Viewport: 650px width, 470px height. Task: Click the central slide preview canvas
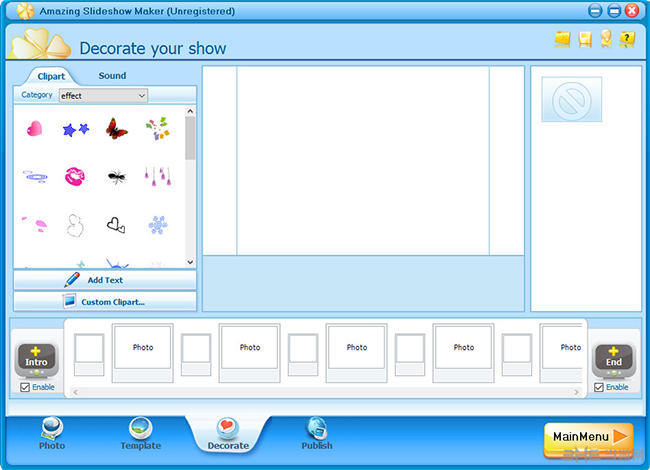point(363,160)
